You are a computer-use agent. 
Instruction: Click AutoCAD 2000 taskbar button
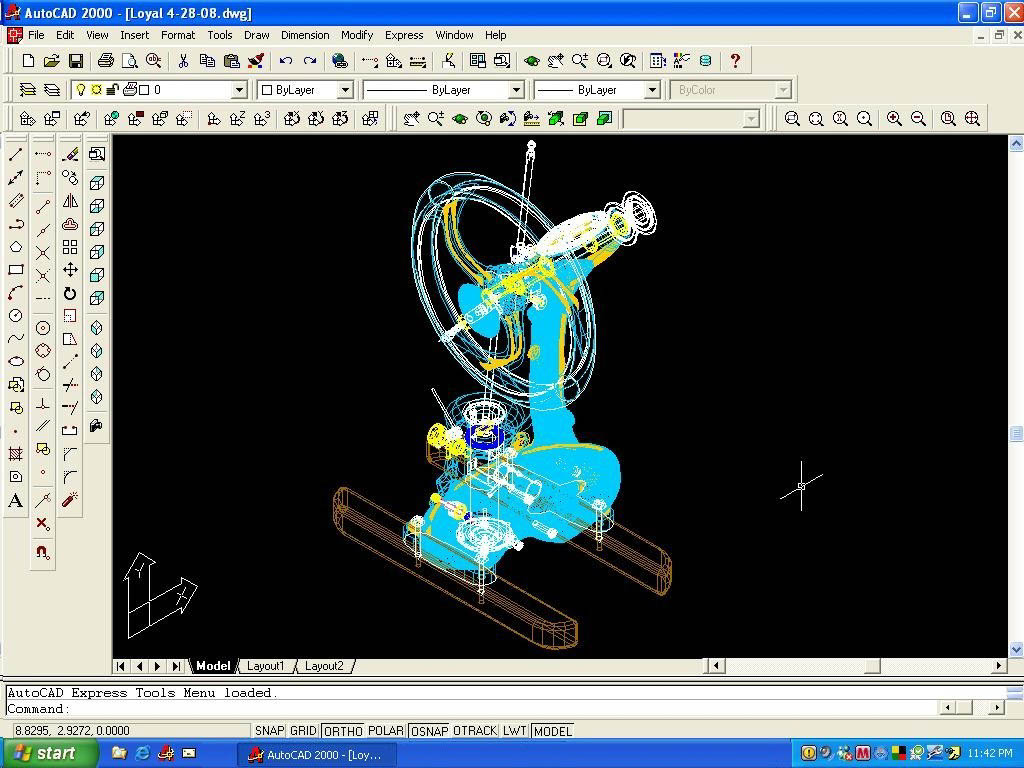point(316,754)
